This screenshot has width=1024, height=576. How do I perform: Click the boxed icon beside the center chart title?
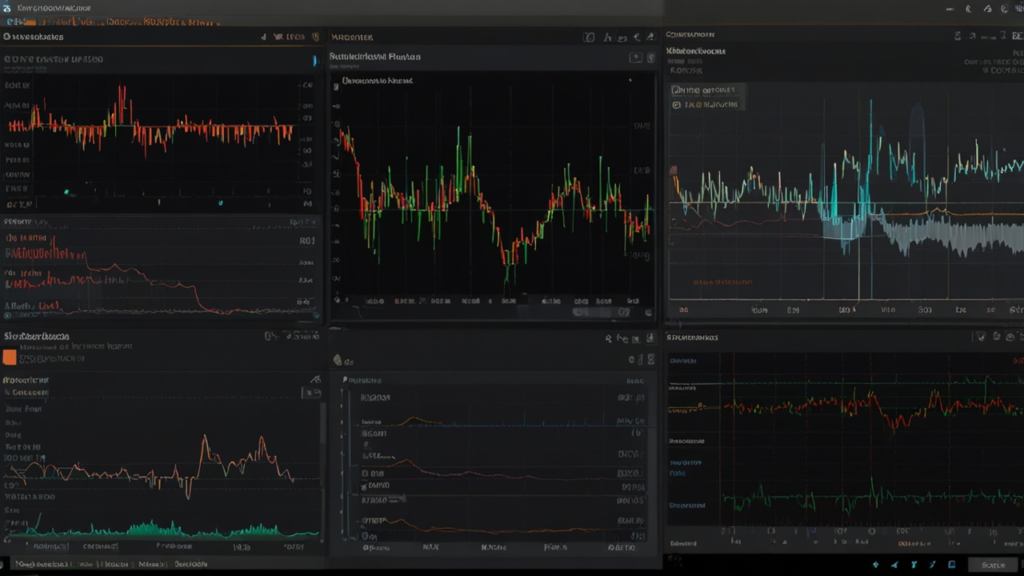(635, 57)
